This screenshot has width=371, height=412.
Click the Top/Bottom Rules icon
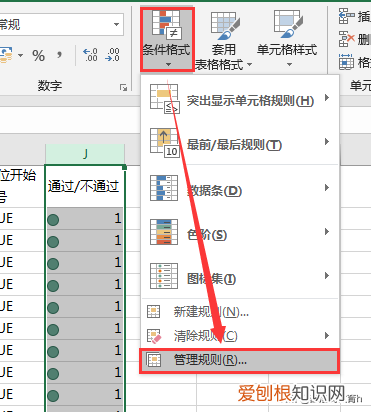165,143
